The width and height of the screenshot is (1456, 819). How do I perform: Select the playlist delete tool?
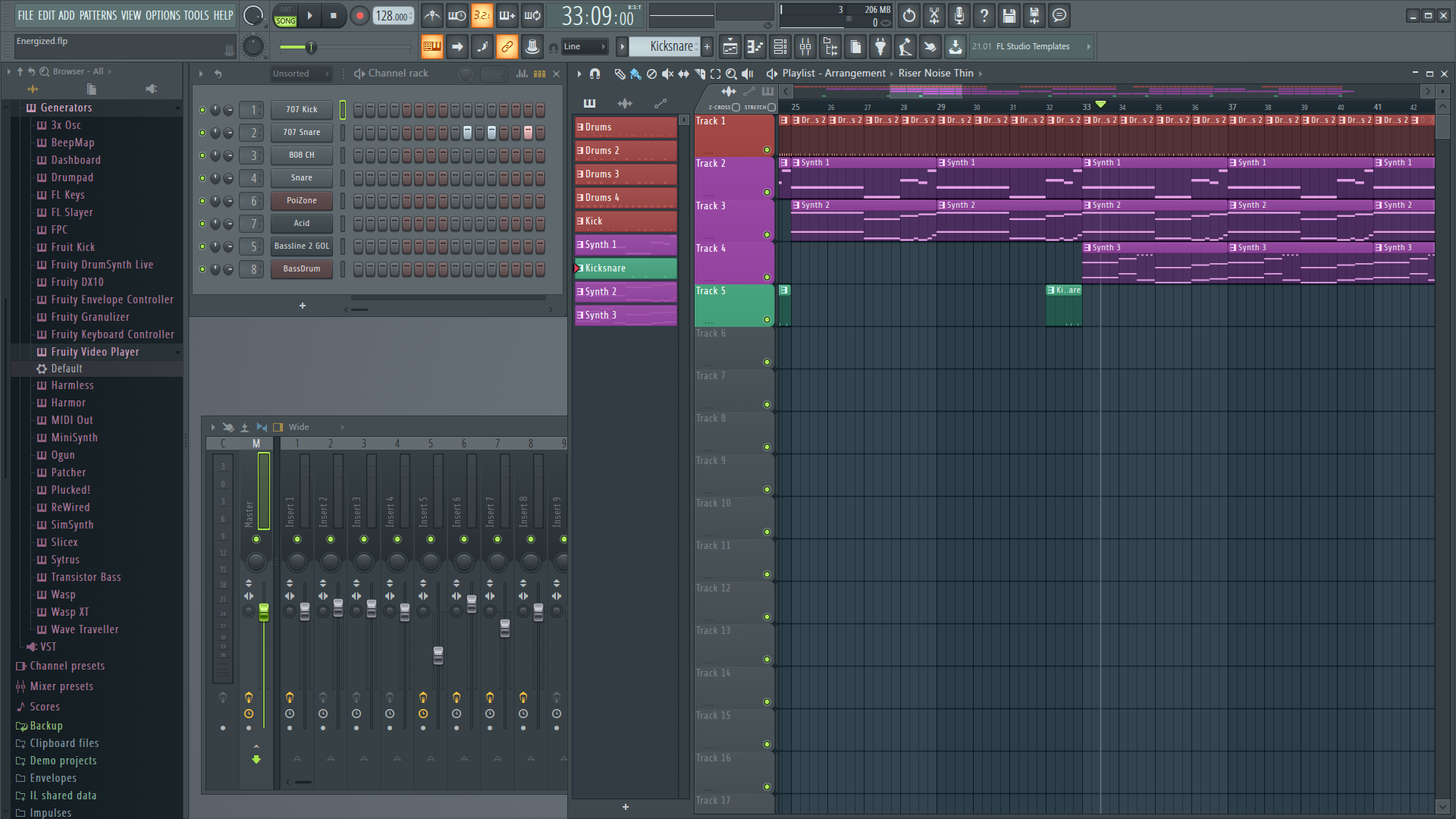point(651,74)
